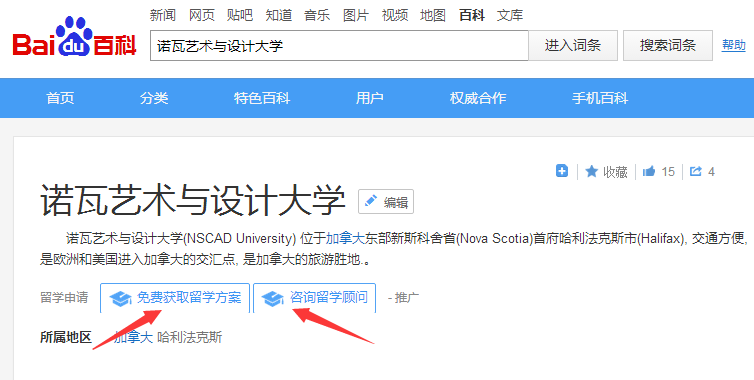Screen dimensions: 754x380
Task: Click the 所属地区 label
Action: click(x=65, y=337)
